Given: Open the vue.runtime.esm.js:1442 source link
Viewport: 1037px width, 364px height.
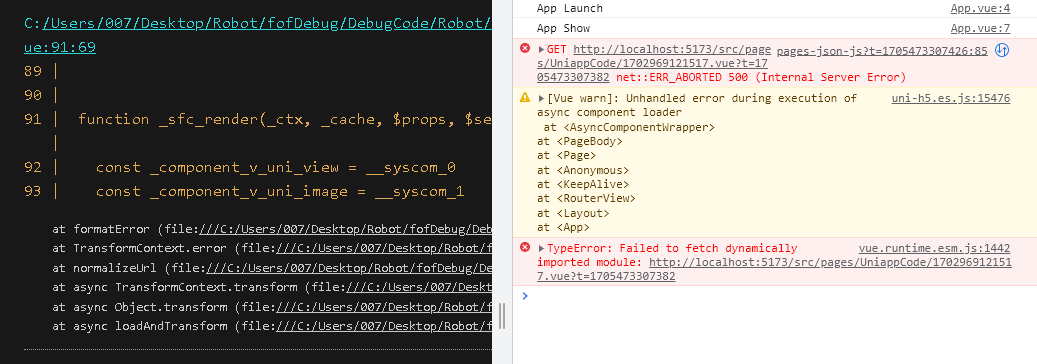Looking at the screenshot, I should point(934,248).
